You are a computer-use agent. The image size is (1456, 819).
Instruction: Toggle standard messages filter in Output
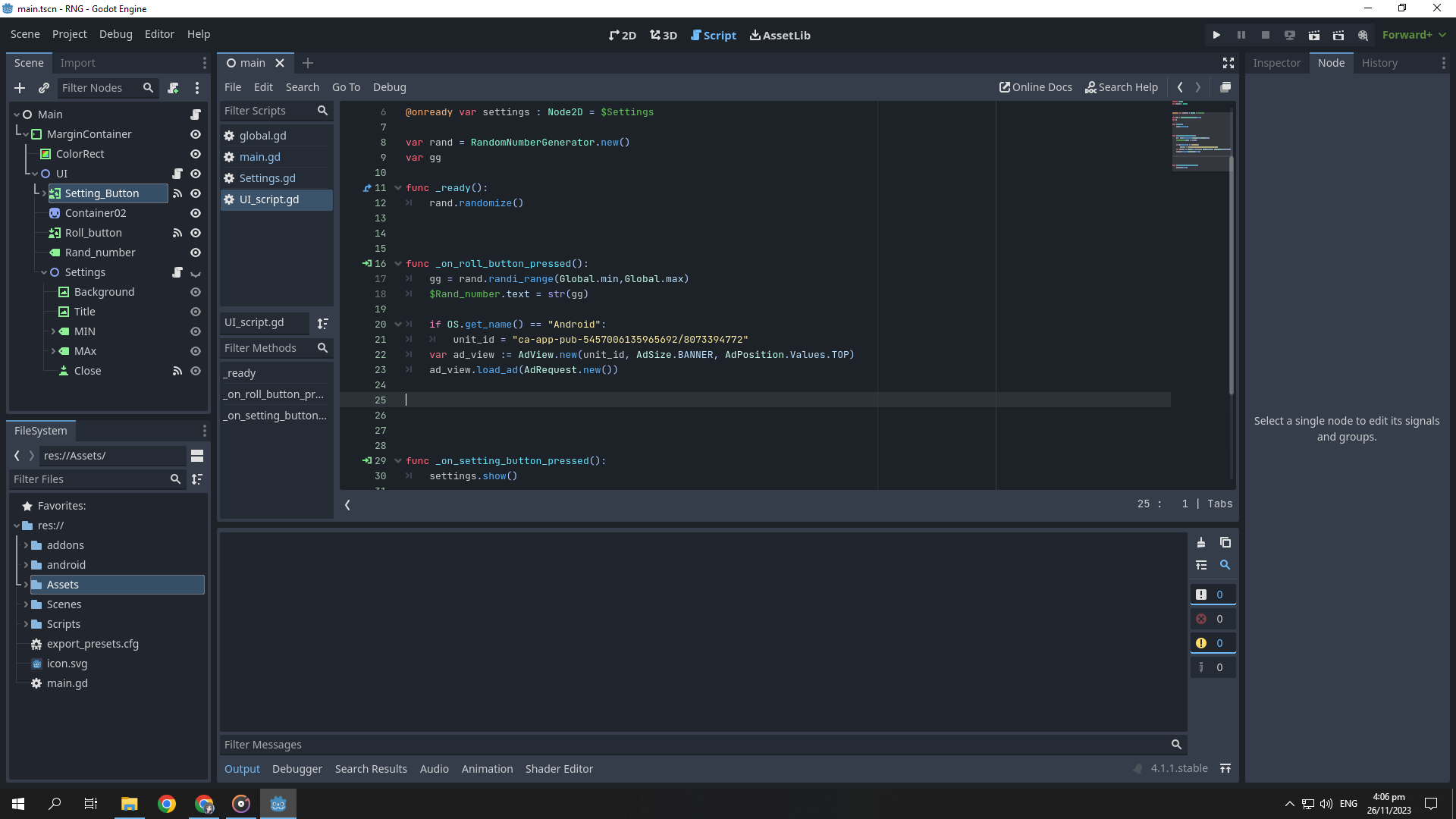pos(1213,595)
